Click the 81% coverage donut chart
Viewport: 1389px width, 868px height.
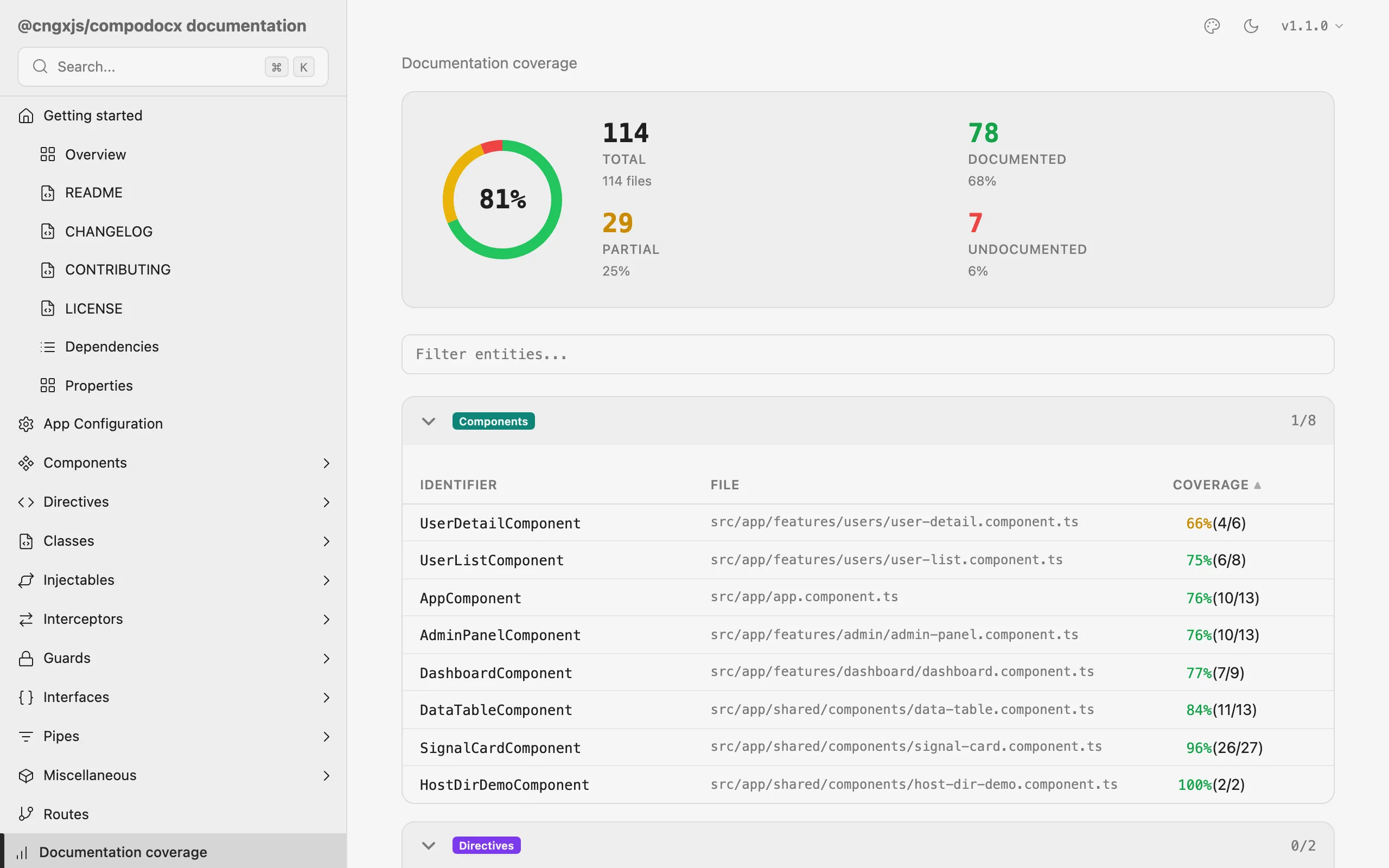click(502, 200)
